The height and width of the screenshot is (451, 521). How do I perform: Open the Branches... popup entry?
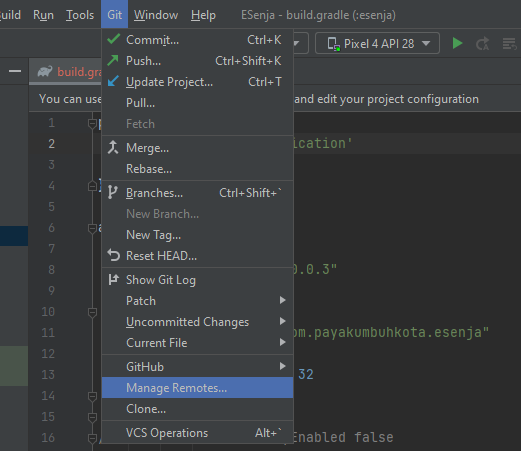tap(197, 193)
